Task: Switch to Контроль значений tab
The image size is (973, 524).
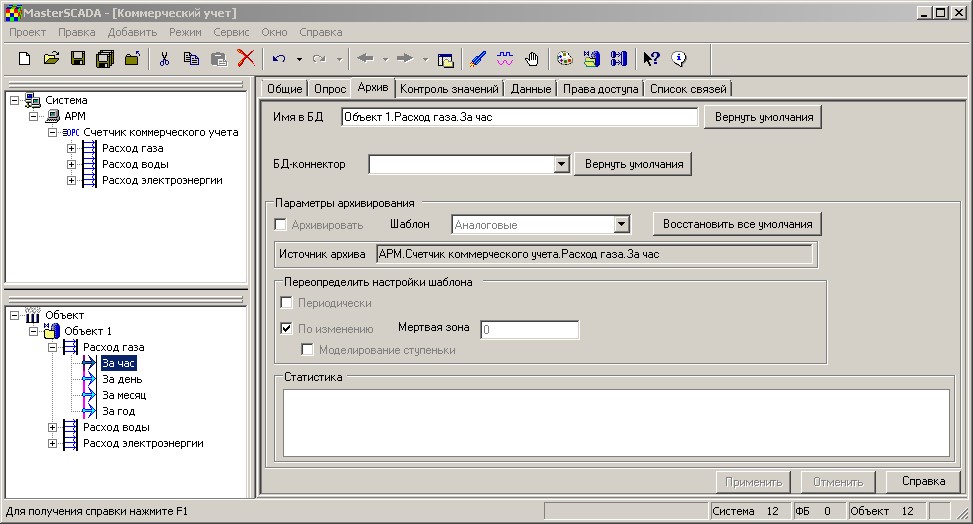Action: click(449, 89)
